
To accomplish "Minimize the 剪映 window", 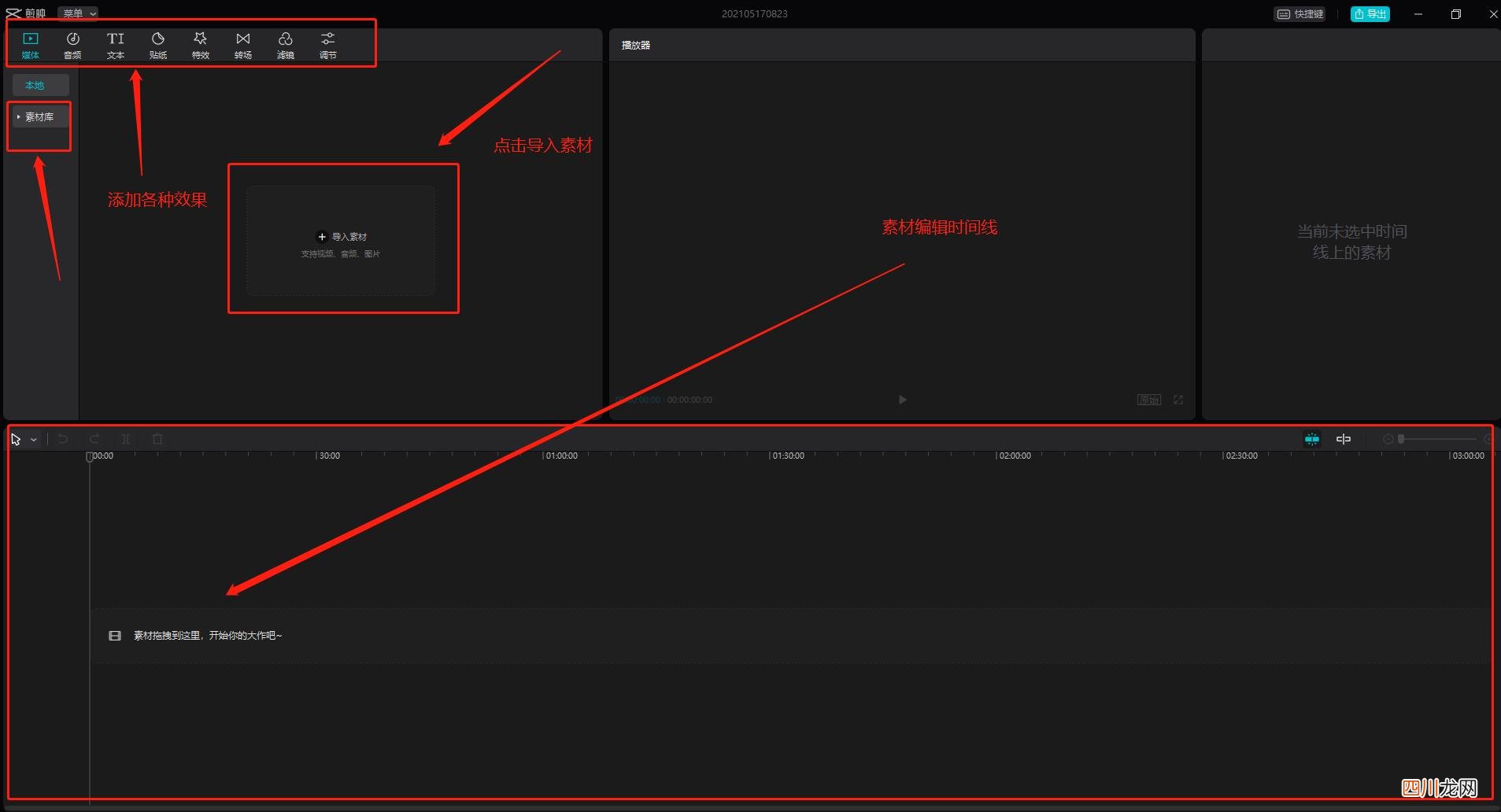I will click(x=1418, y=14).
